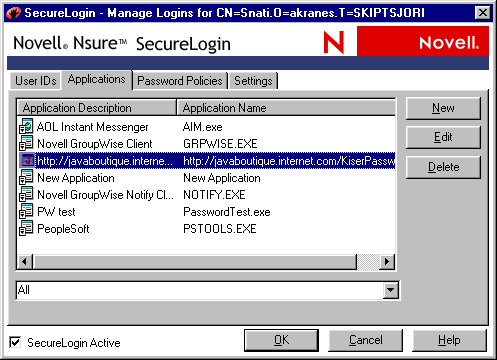Screen dimensions: 497x360
Task: Click the AIM.exe application name
Action: tap(203, 127)
